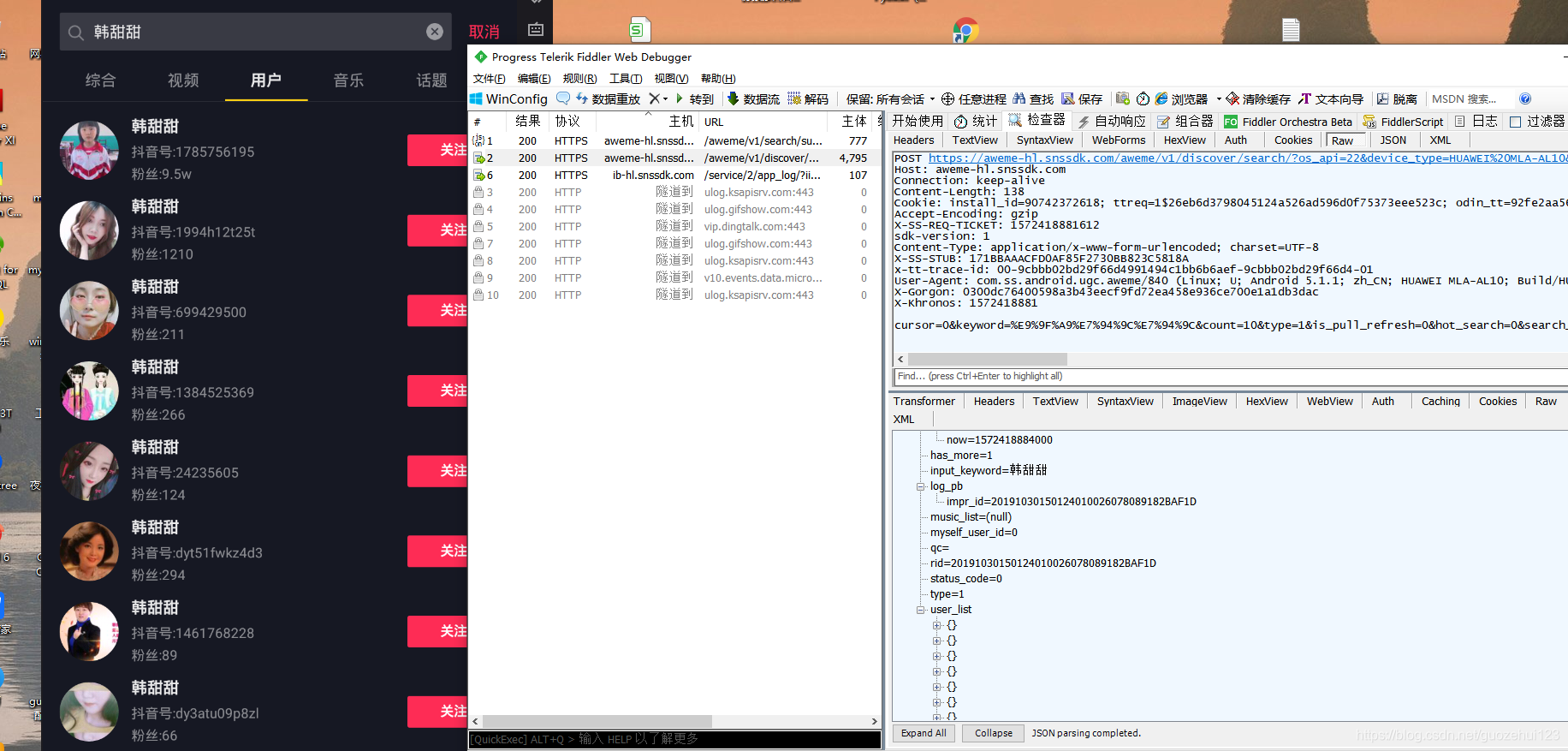Collapse the log_pb tree node
Viewport: 1568px width, 751px height.
click(921, 486)
